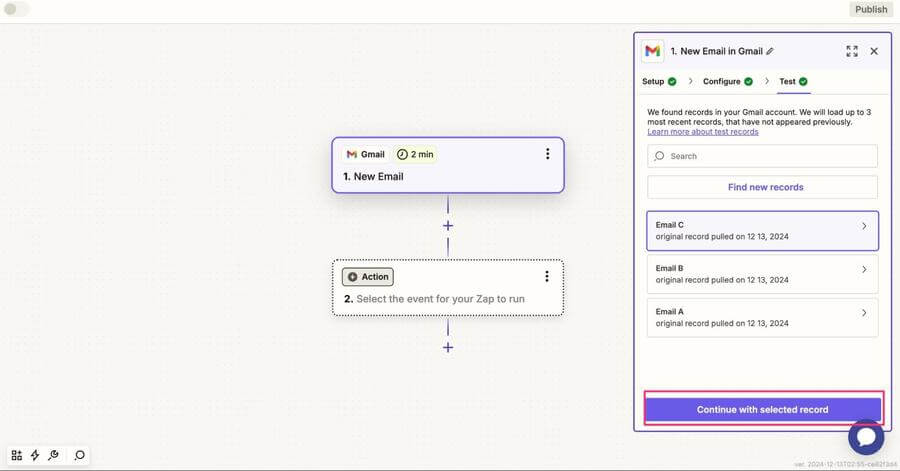Screen dimensions: 900x471
Task: Click the 2 min polling interval badge
Action: point(415,154)
